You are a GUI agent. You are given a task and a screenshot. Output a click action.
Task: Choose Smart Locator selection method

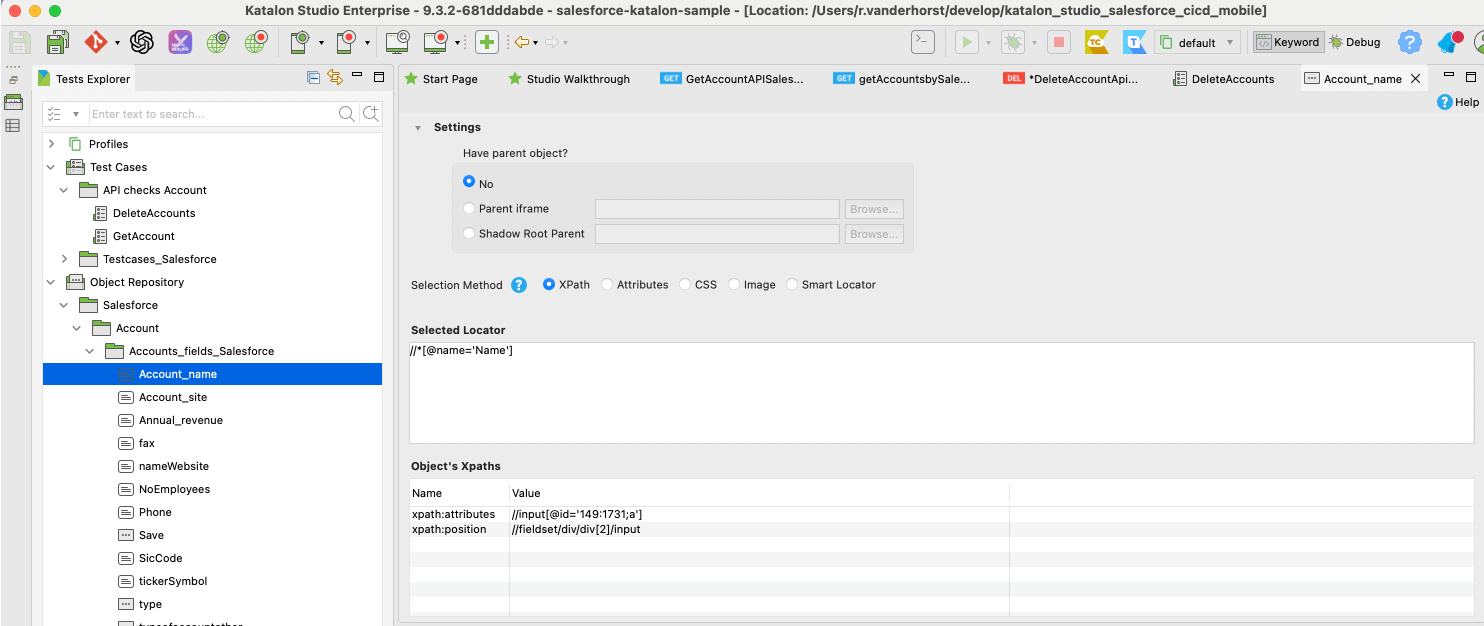click(792, 284)
